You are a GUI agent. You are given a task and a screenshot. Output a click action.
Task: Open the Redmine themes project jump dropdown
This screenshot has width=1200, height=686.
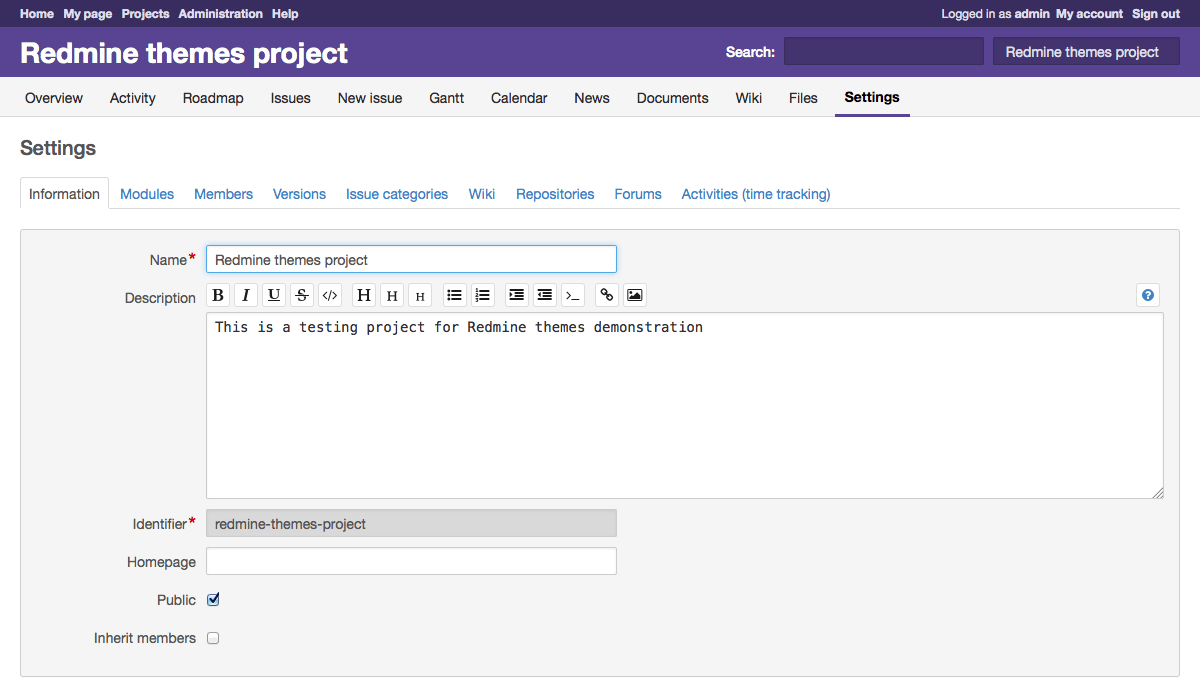[x=1086, y=52]
